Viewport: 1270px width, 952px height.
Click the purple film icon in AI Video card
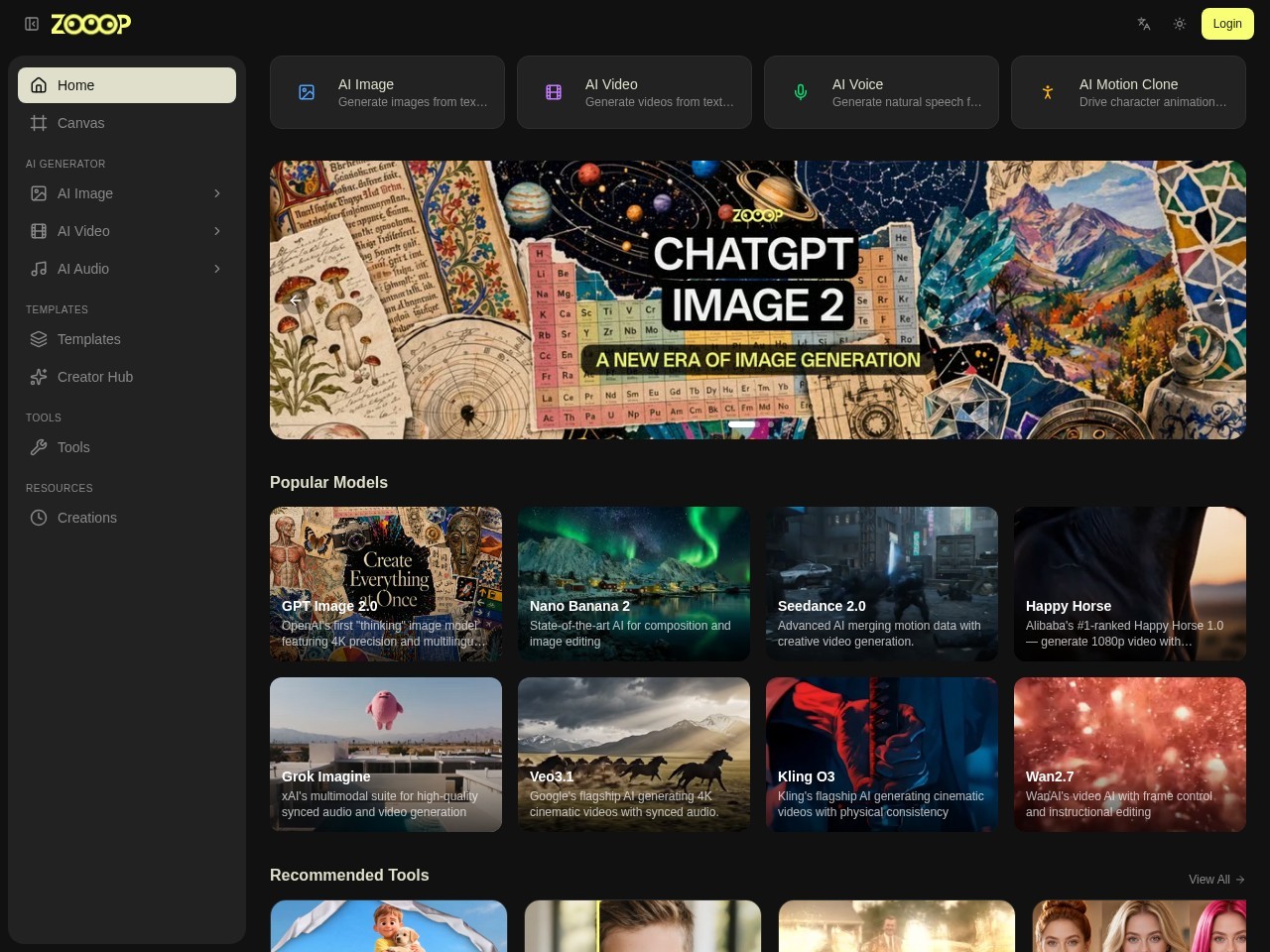554,92
